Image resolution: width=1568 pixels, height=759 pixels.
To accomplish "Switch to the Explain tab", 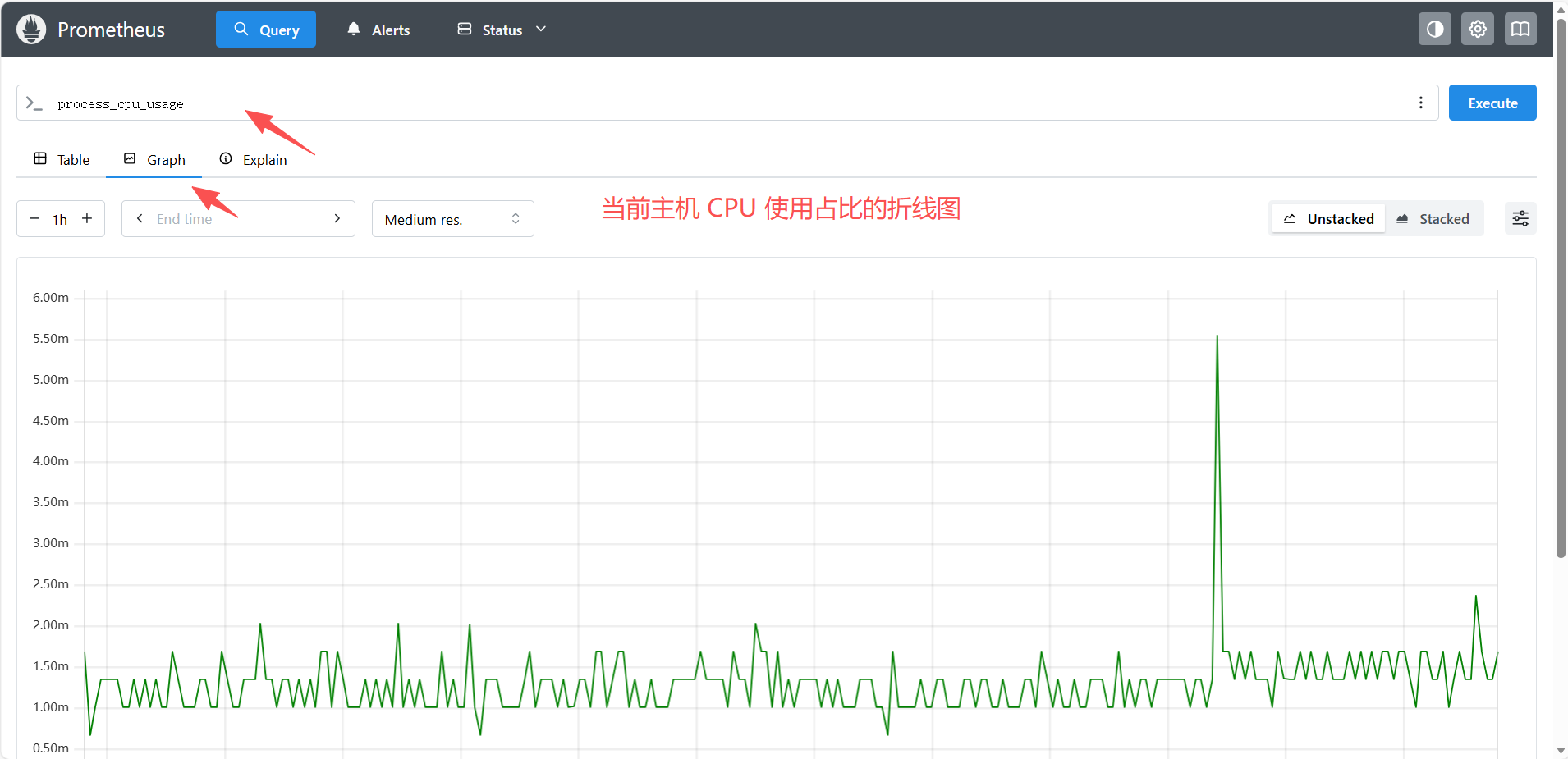I will 253,159.
